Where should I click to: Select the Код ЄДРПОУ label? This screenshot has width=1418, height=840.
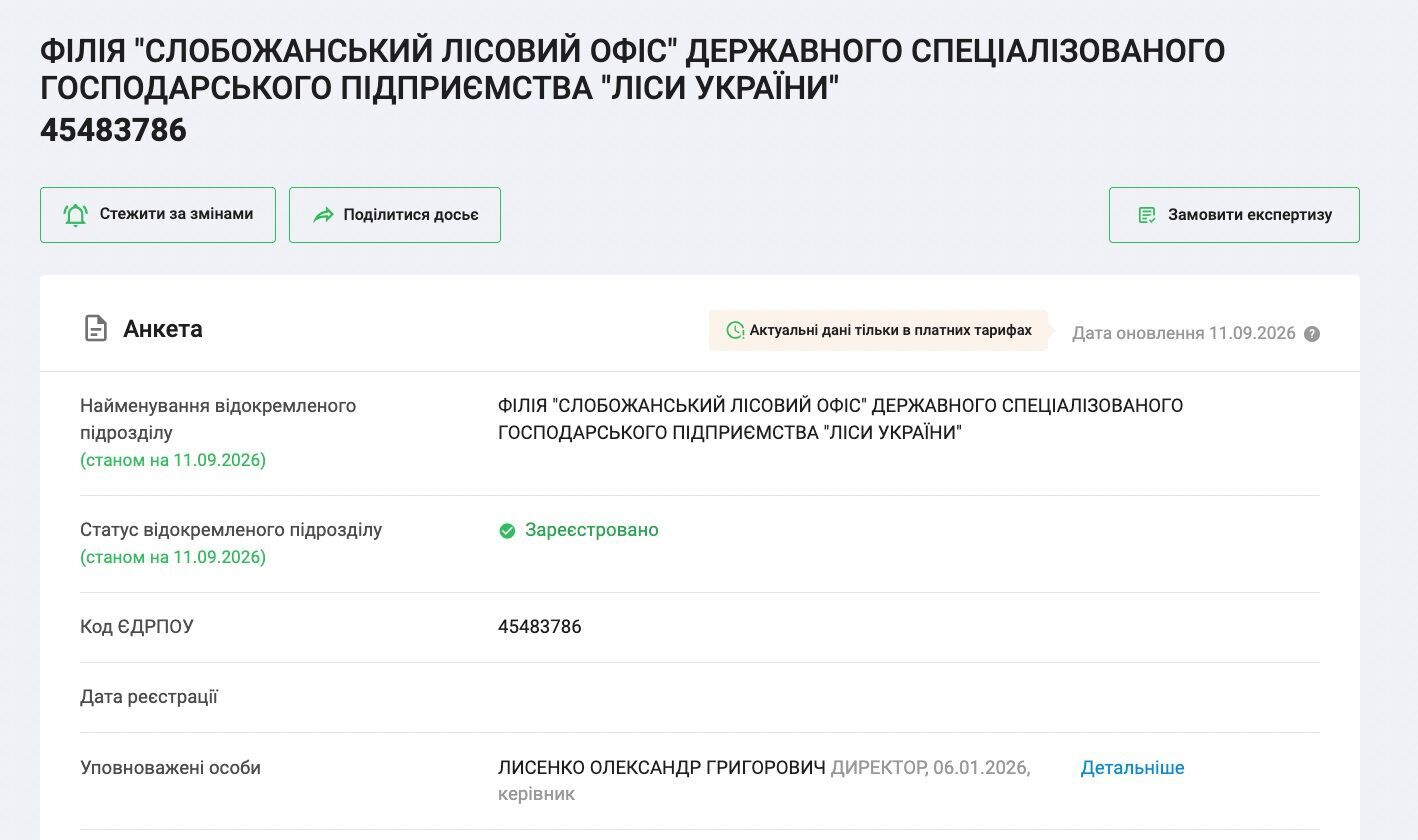point(137,627)
